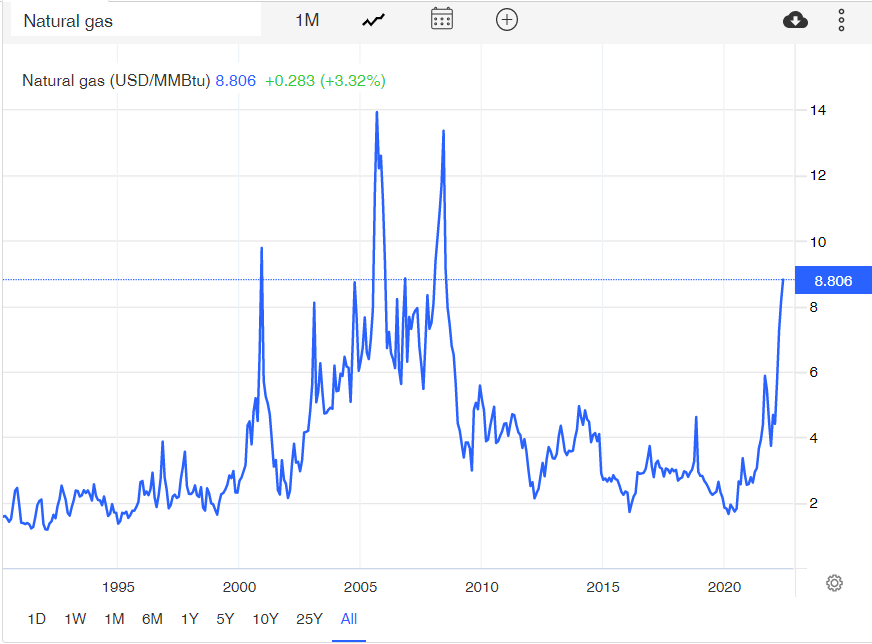
Task: Click the download chart icon
Action: (x=795, y=19)
